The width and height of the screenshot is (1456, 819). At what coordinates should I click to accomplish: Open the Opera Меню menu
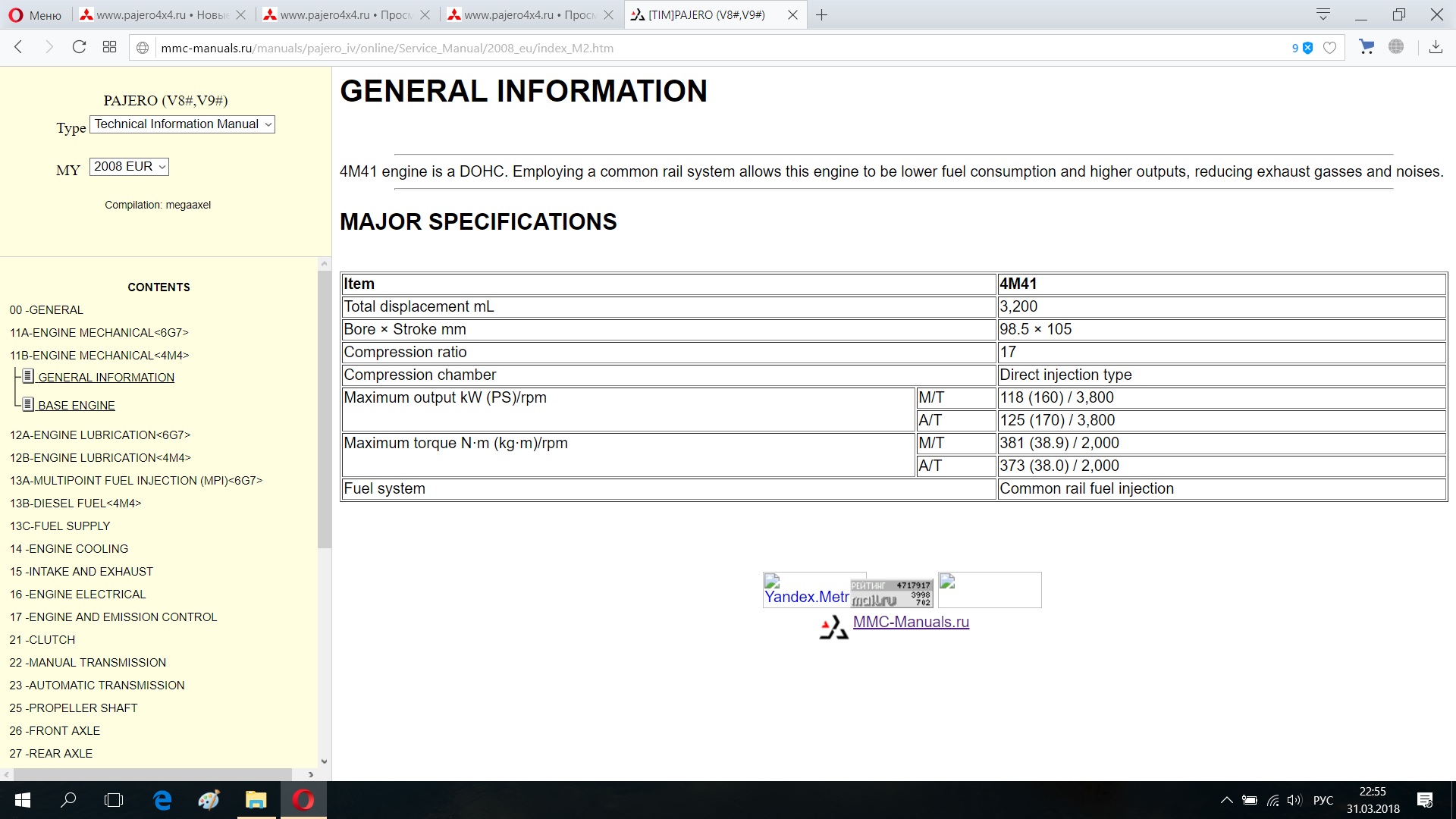(36, 14)
